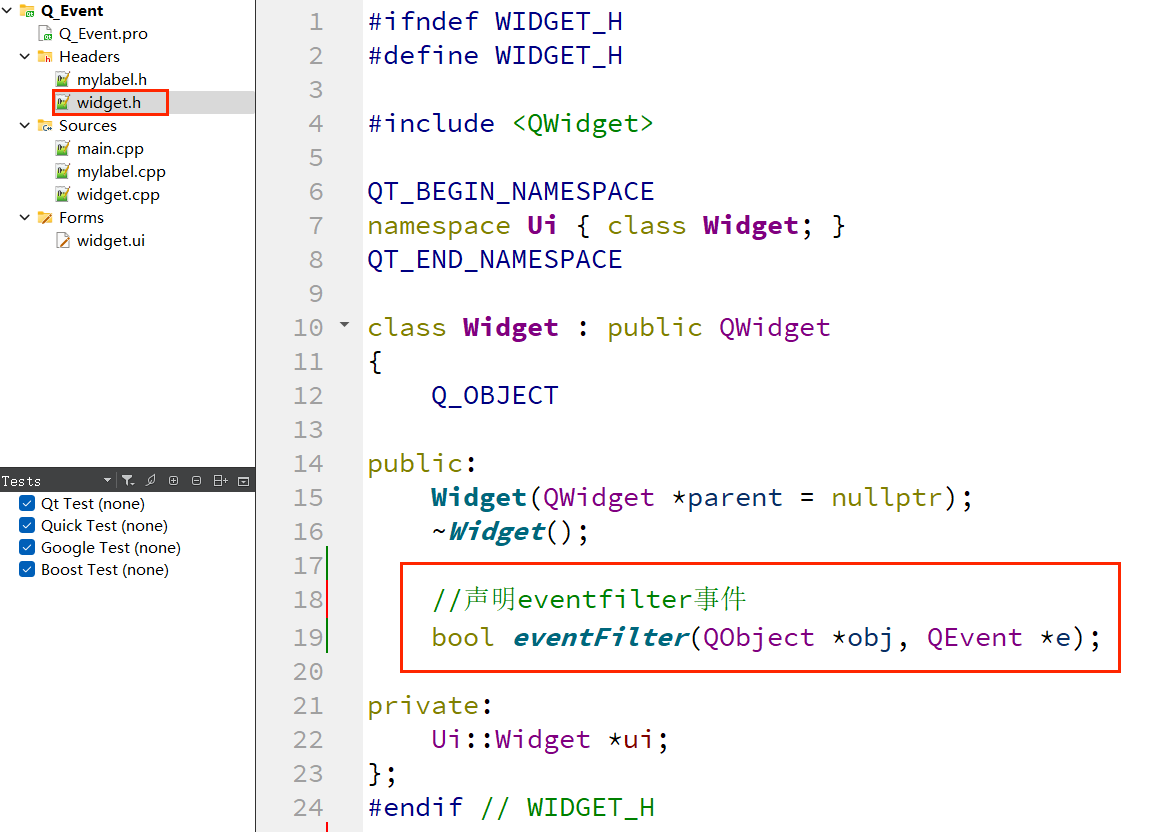This screenshot has height=832, width=1163.
Task: Click '#endif // WIDGET_H' line
Action: 511,807
